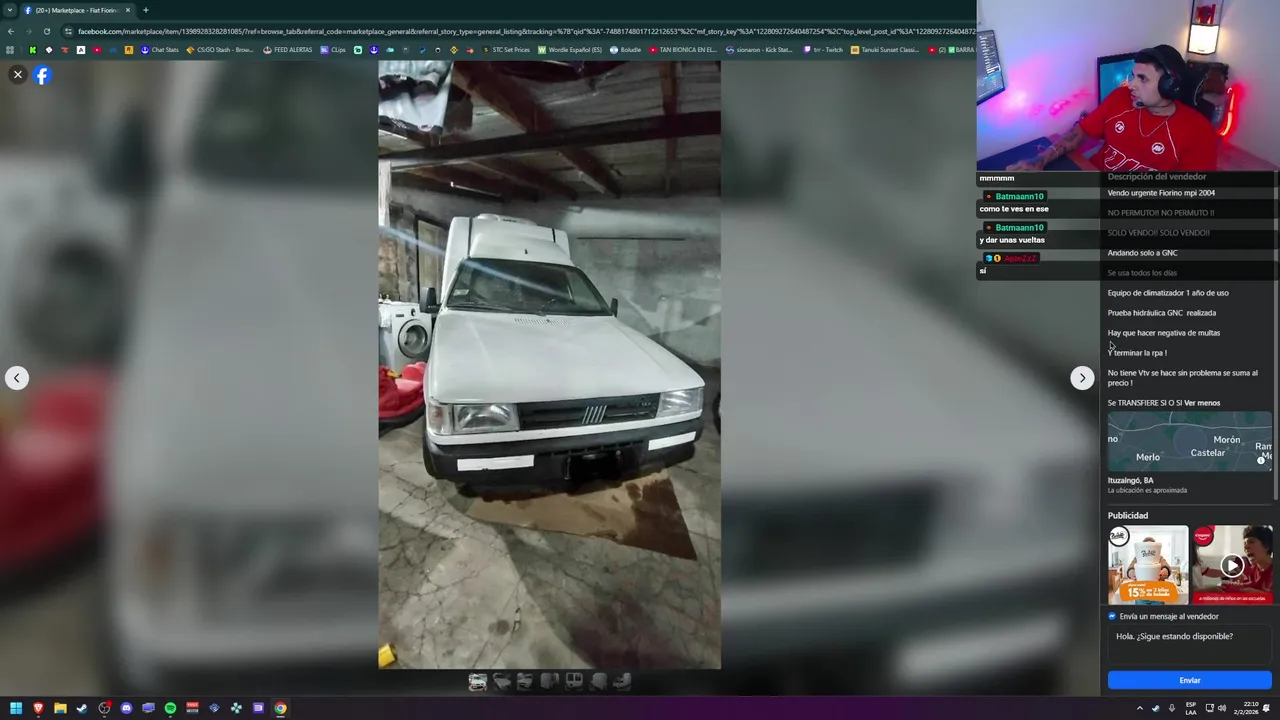Open the Tanuki Sunset Classic bookmark
Image resolution: width=1280 pixels, height=720 pixels.
tap(885, 50)
